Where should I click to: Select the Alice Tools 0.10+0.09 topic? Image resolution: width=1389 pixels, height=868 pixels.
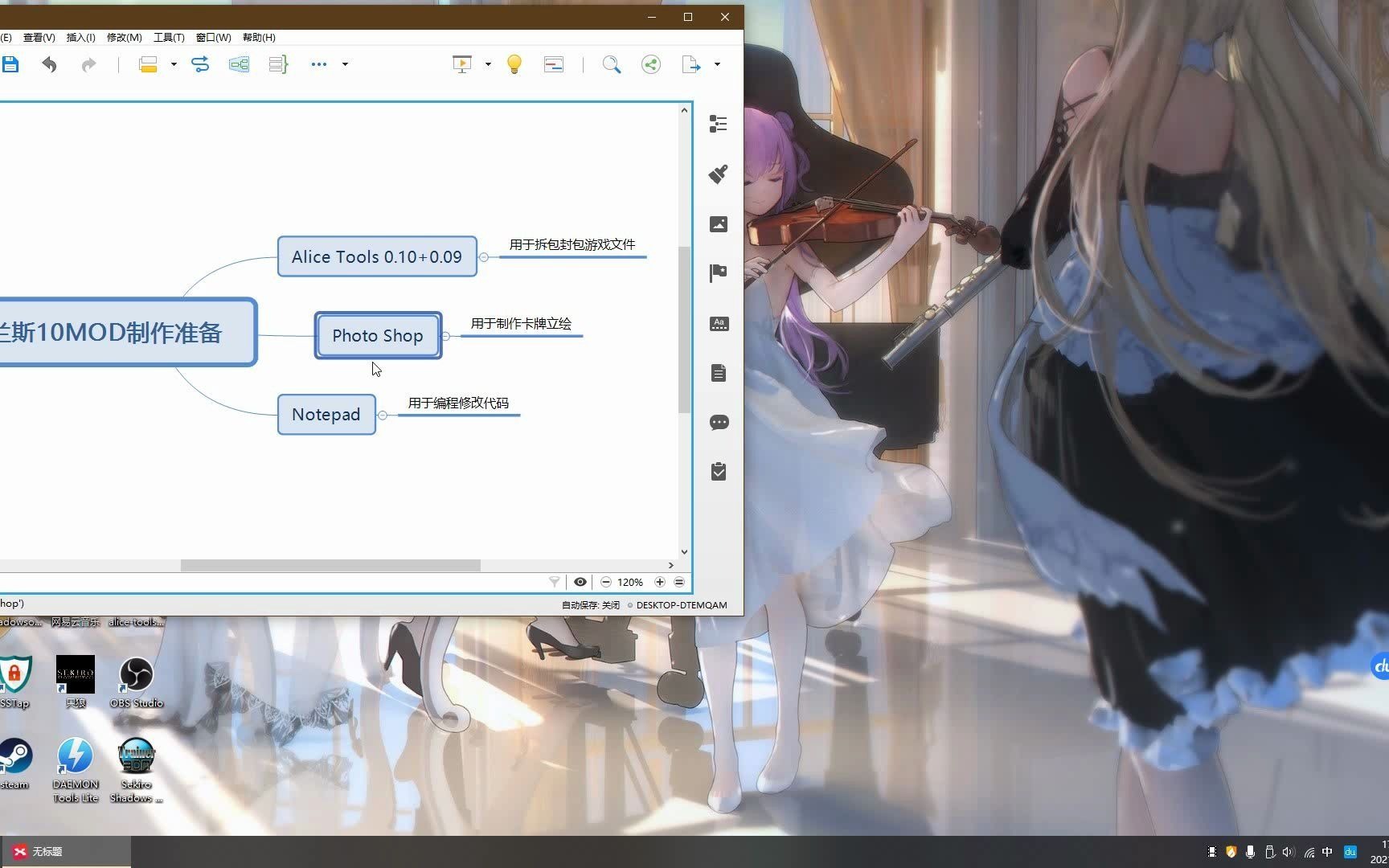377,256
